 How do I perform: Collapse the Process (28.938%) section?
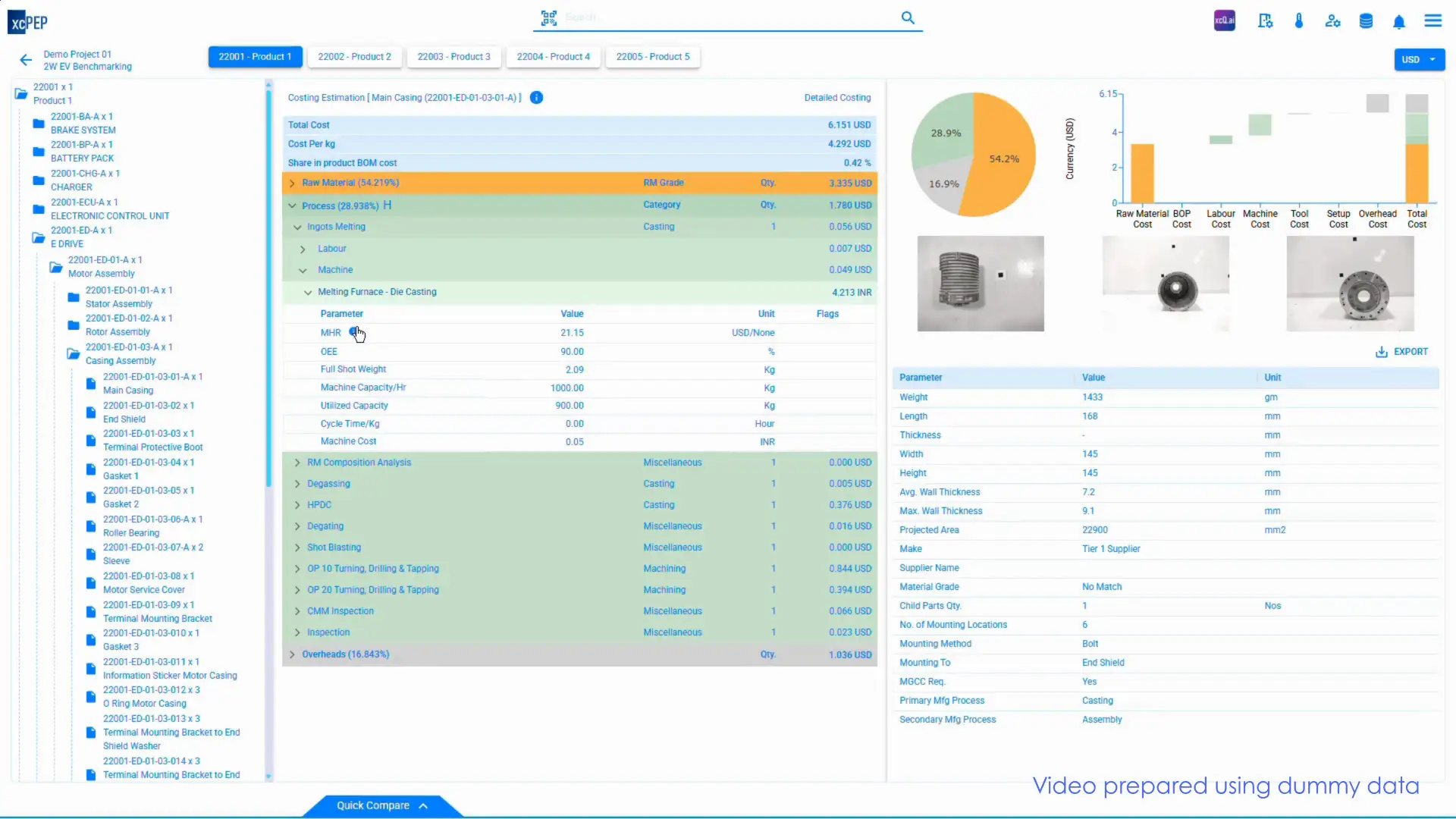point(292,206)
